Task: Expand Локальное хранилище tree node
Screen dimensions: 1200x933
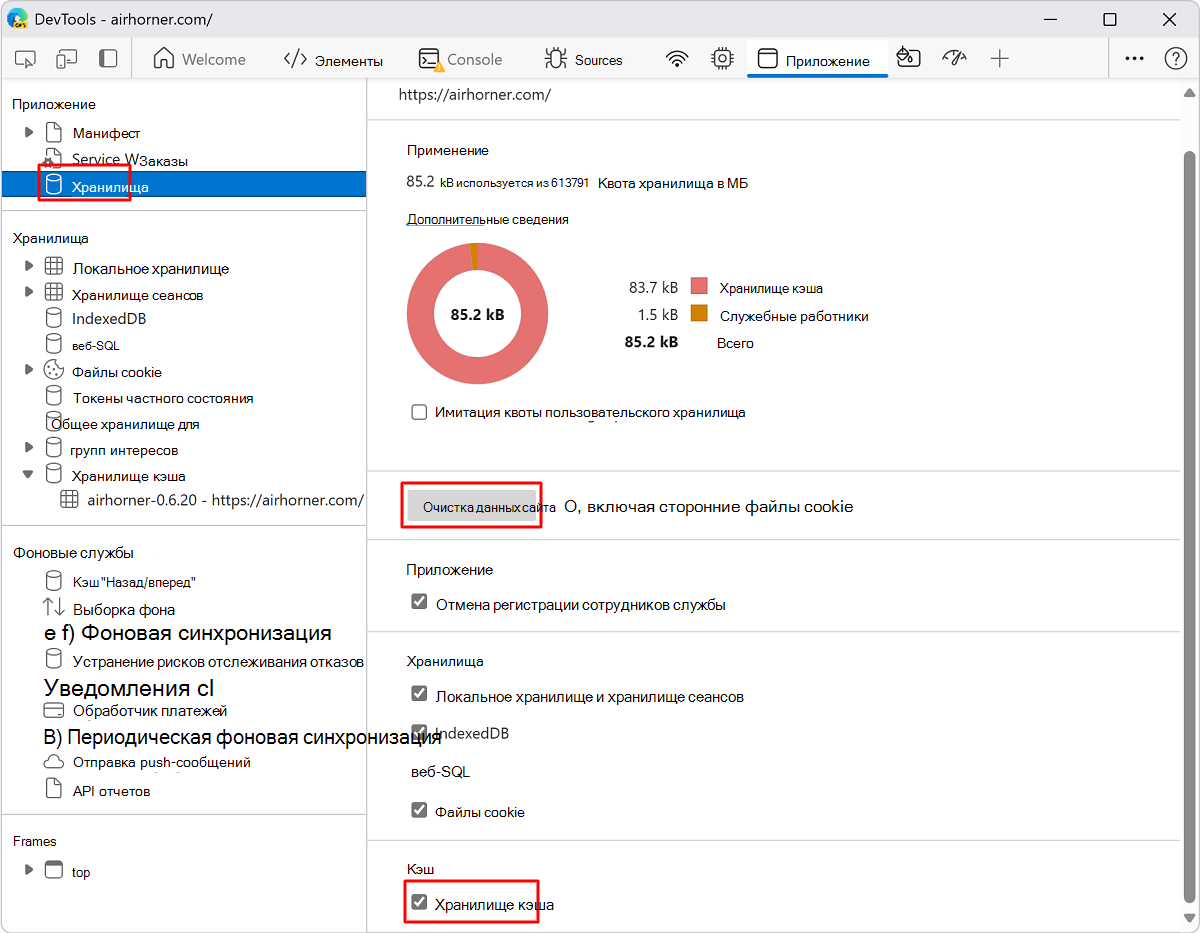Action: click(29, 268)
